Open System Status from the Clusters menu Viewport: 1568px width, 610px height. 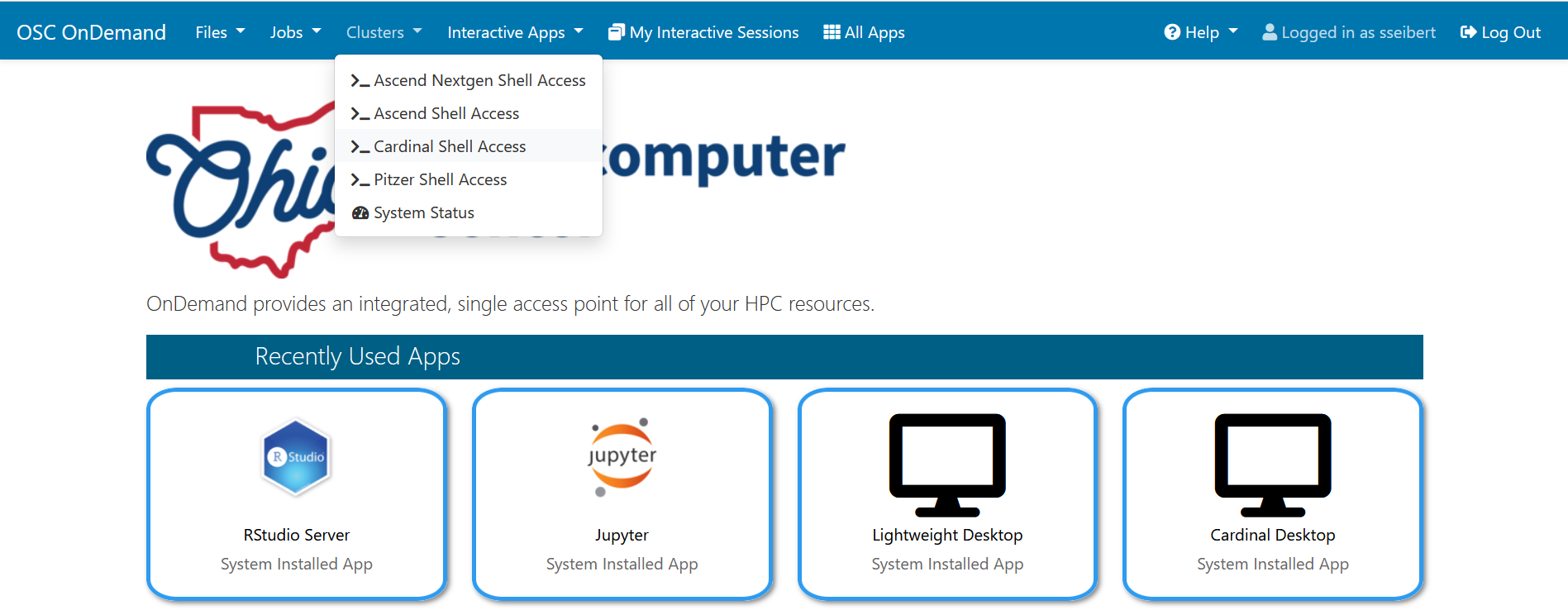(x=469, y=212)
